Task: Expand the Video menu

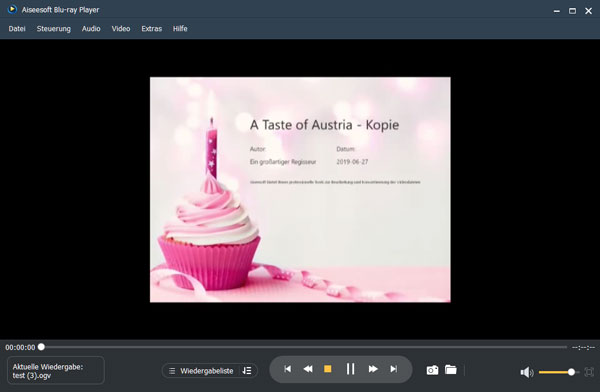Action: tap(121, 29)
